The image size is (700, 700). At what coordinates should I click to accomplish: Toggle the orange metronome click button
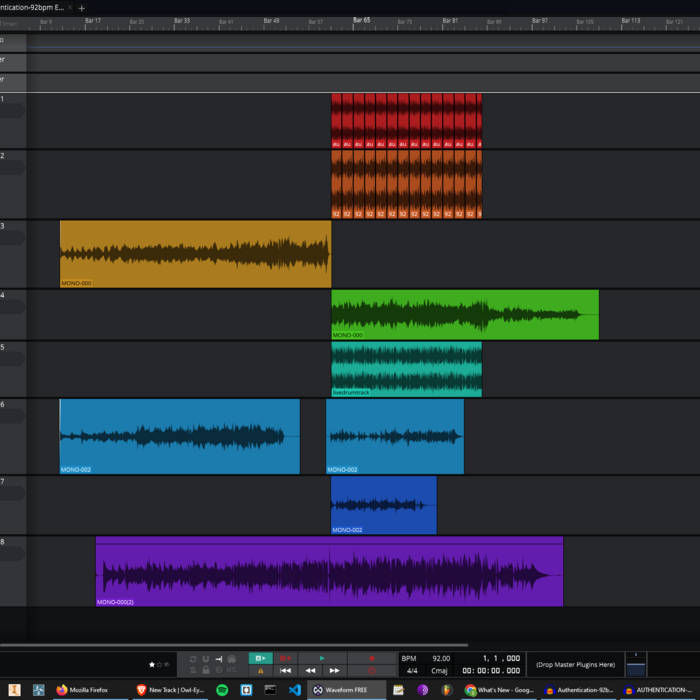pyautogui.click(x=260, y=671)
